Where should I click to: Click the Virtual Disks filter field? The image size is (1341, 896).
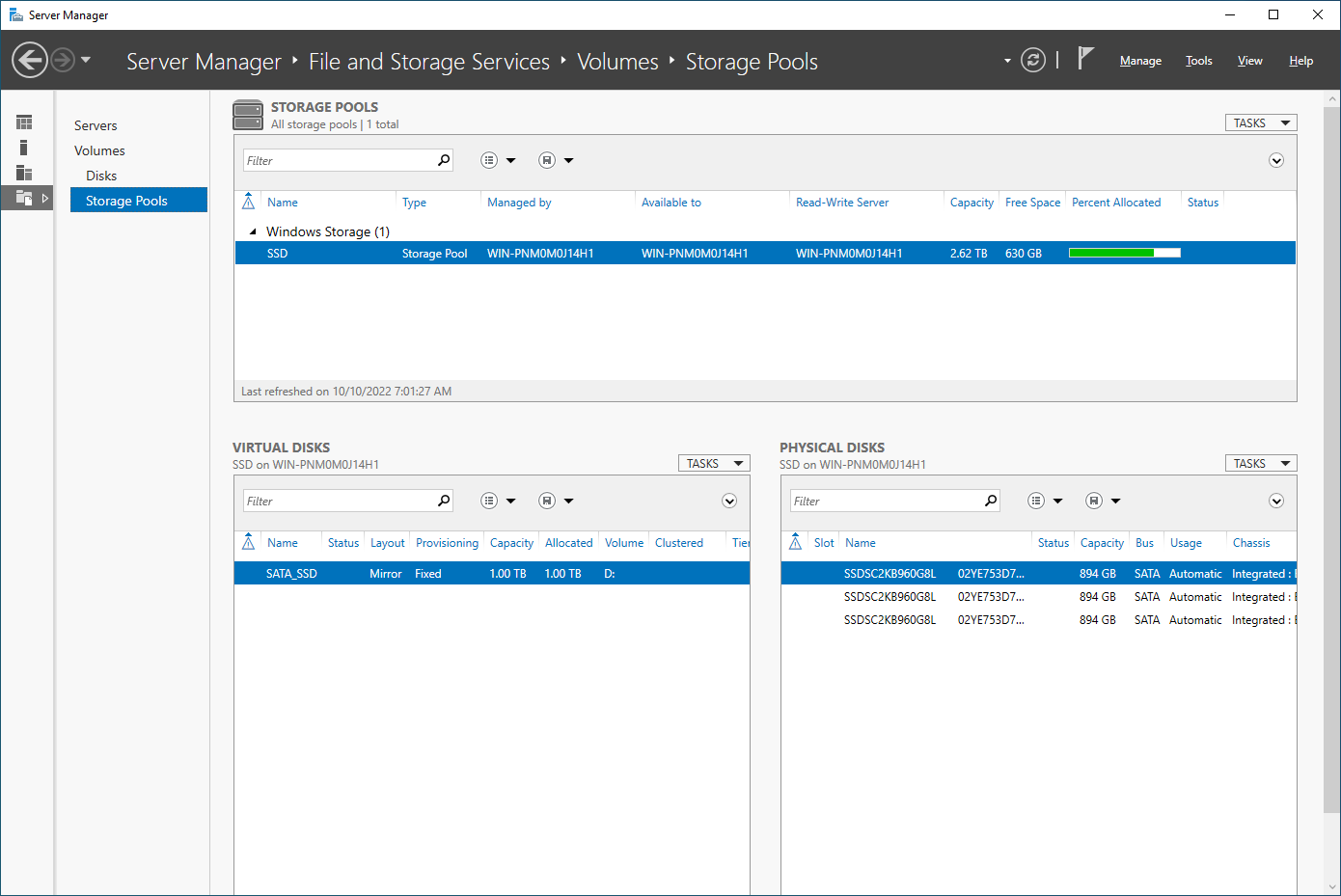pyautogui.click(x=339, y=501)
